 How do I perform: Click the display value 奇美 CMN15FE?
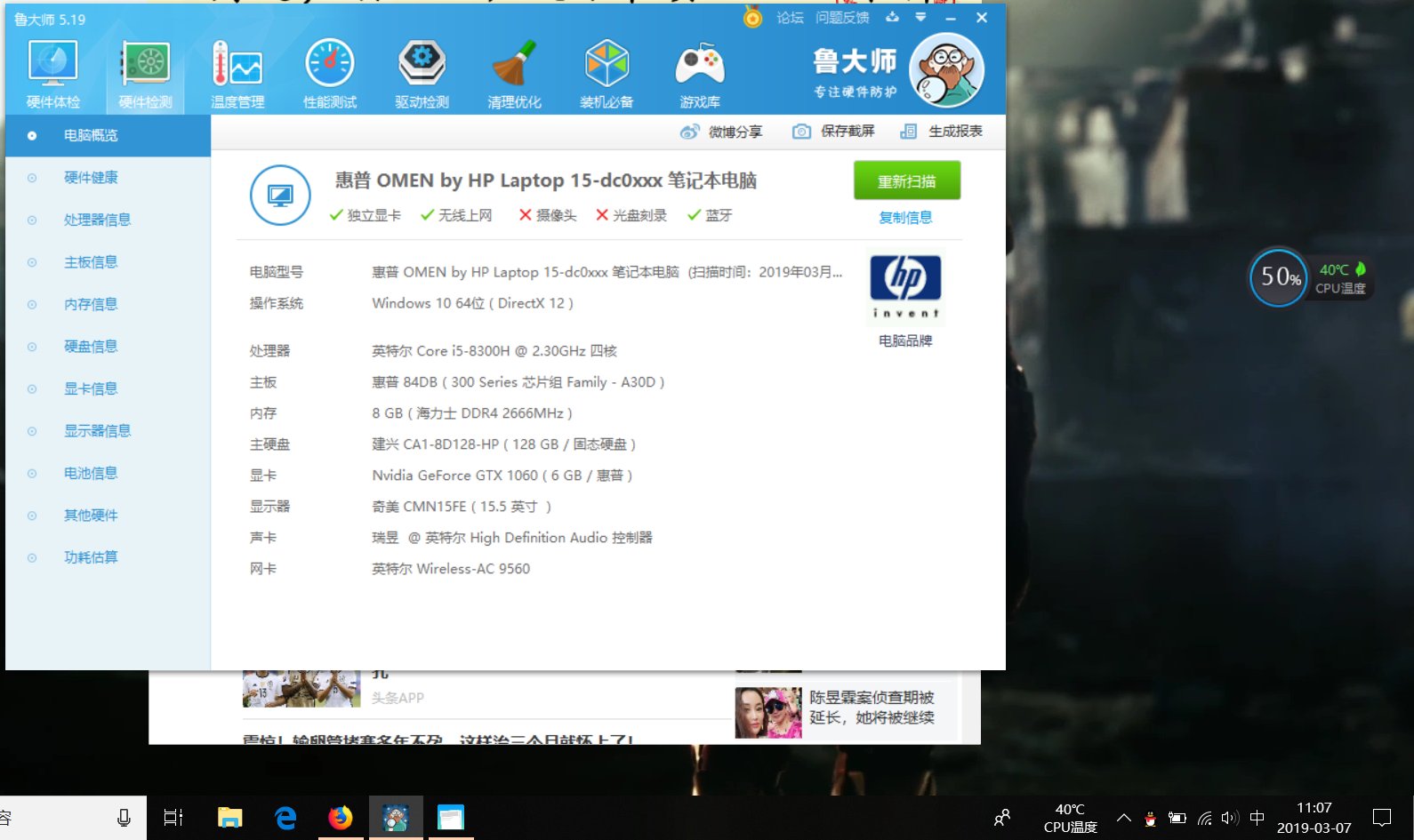click(x=462, y=507)
